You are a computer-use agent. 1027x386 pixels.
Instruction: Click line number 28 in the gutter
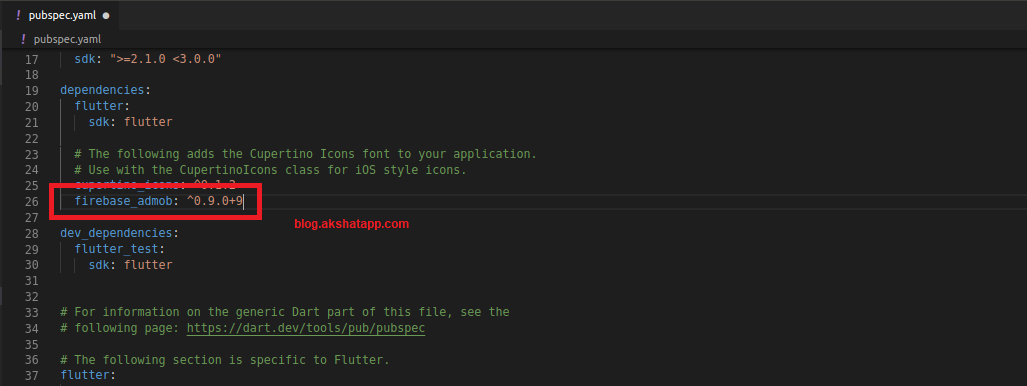click(x=31, y=233)
